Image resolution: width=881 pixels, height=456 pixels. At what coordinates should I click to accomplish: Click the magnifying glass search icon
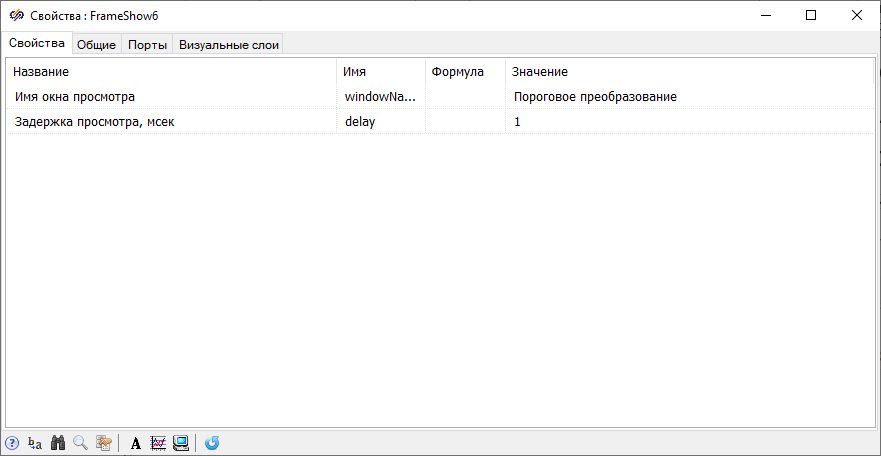pos(81,443)
